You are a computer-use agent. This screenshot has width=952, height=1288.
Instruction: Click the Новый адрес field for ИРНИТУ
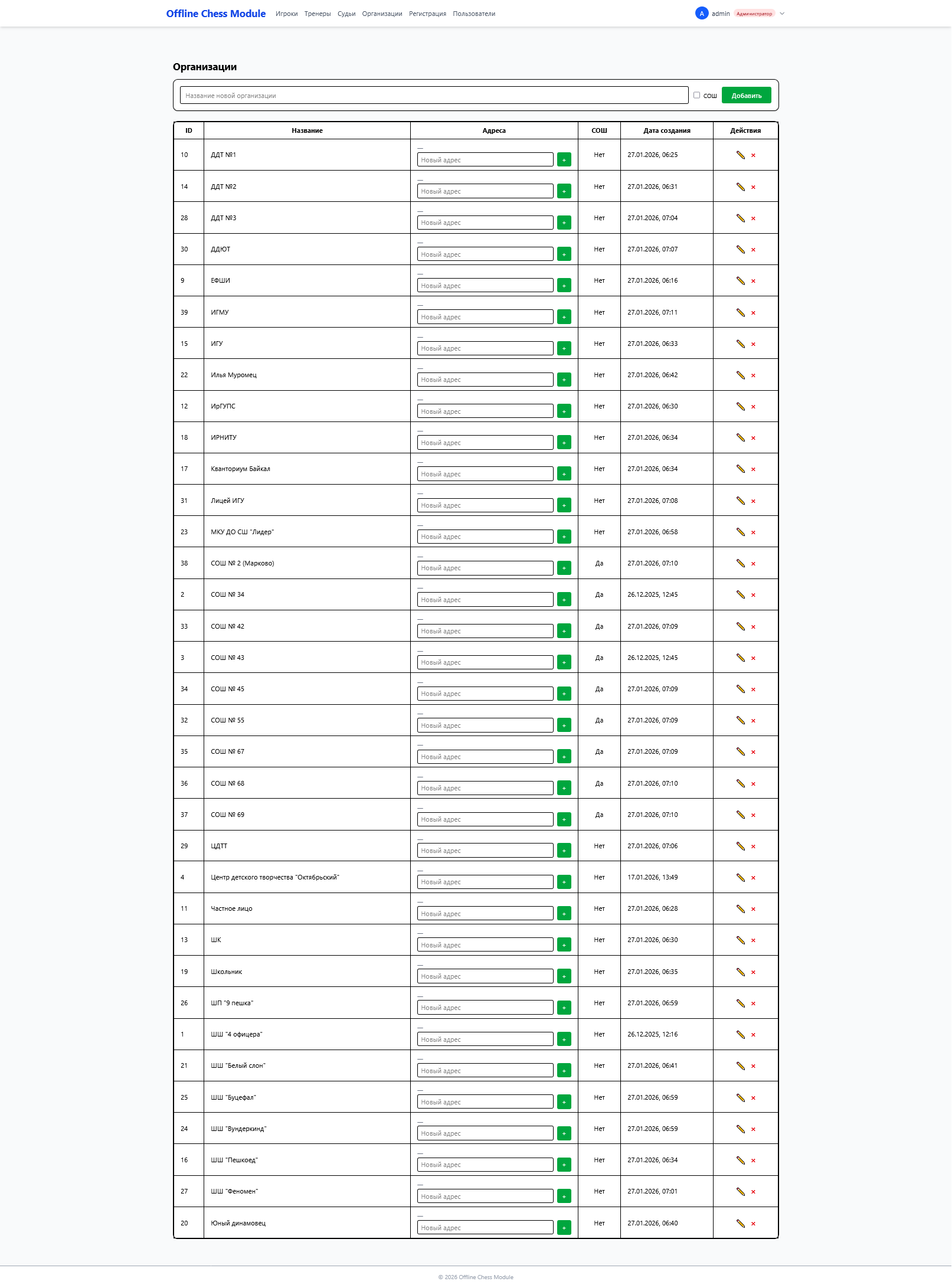pos(485,443)
